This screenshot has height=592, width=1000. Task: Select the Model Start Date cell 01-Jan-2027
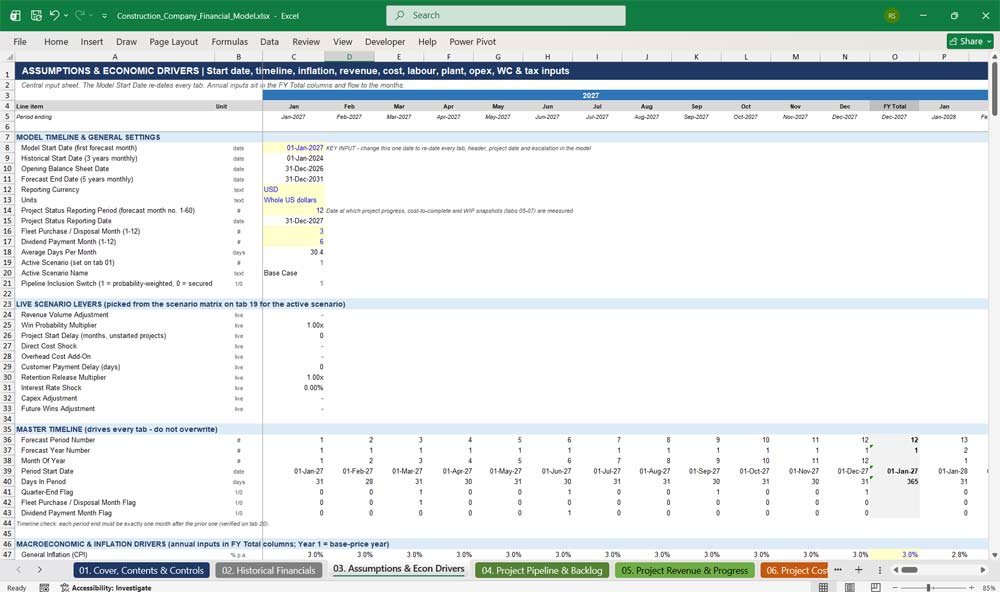293,147
